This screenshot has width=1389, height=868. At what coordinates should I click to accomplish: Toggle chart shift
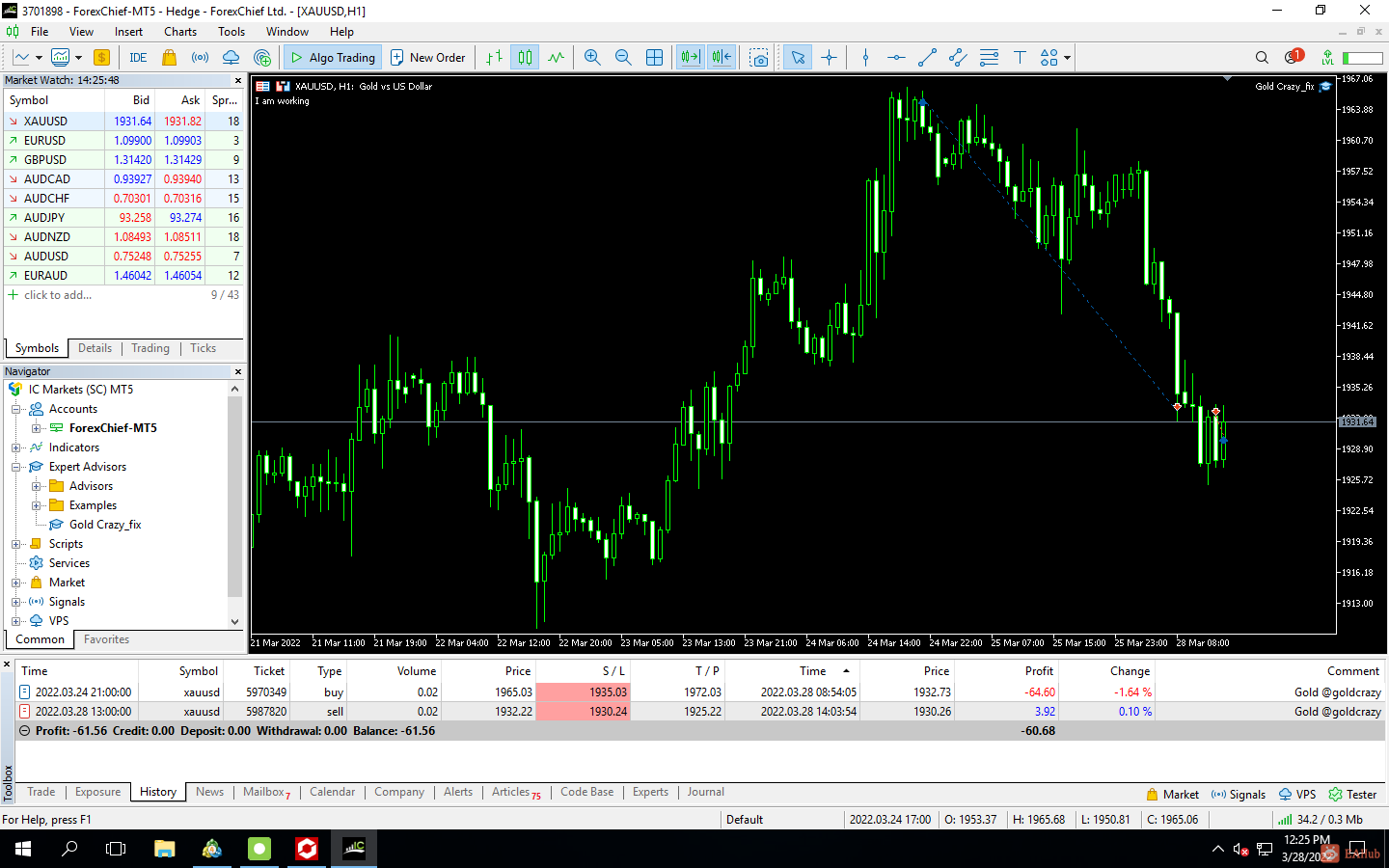tap(722, 57)
